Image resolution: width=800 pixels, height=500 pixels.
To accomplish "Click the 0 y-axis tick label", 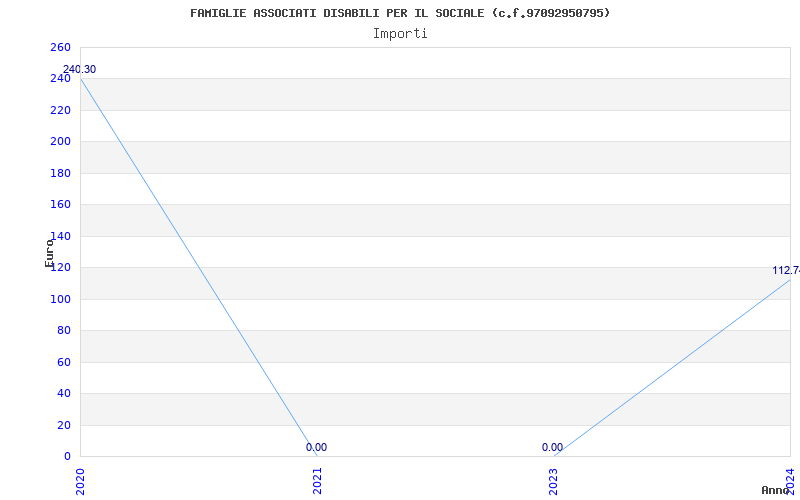I will click(x=67, y=457).
